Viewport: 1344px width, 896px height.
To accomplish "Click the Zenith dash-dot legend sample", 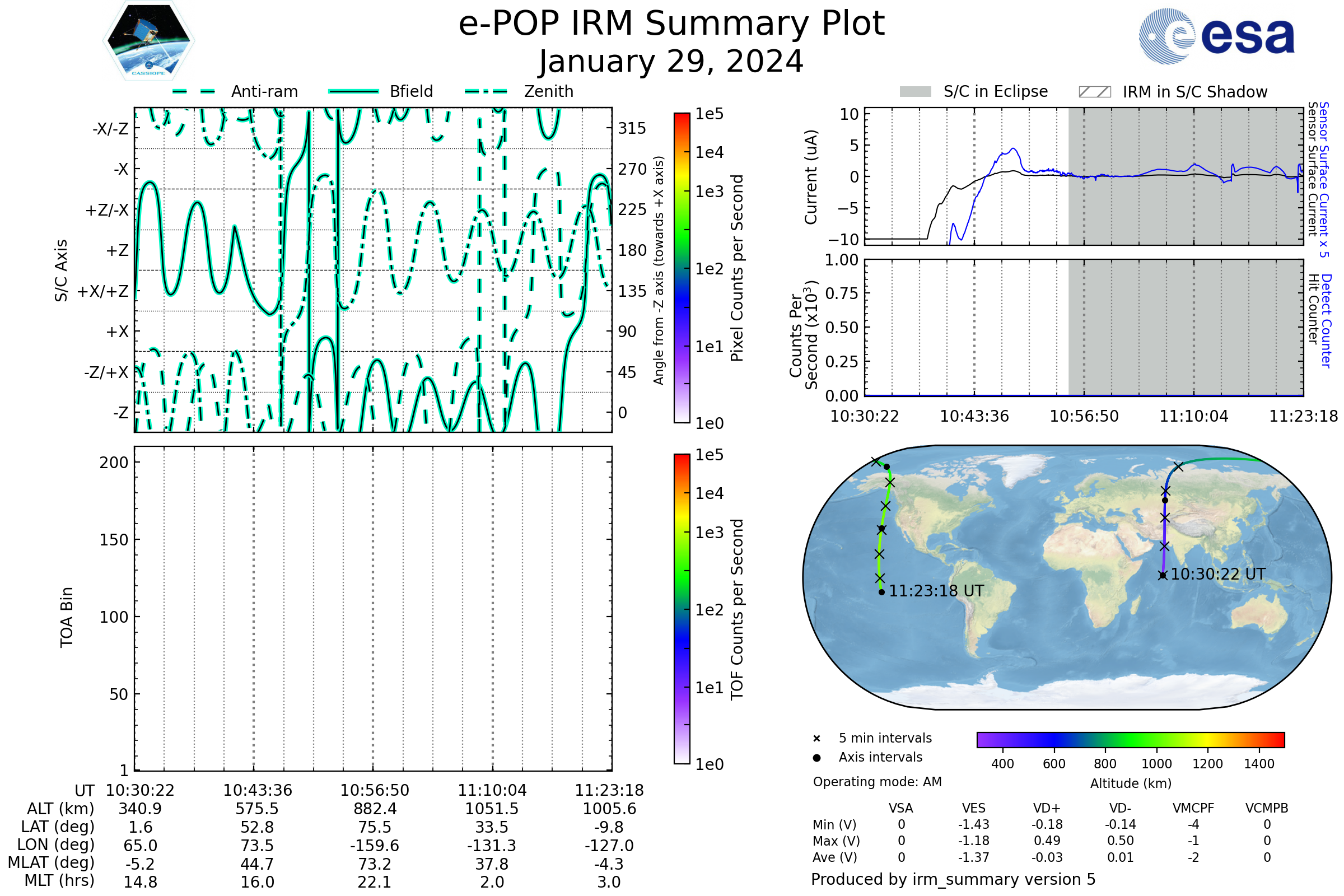I will tap(486, 91).
